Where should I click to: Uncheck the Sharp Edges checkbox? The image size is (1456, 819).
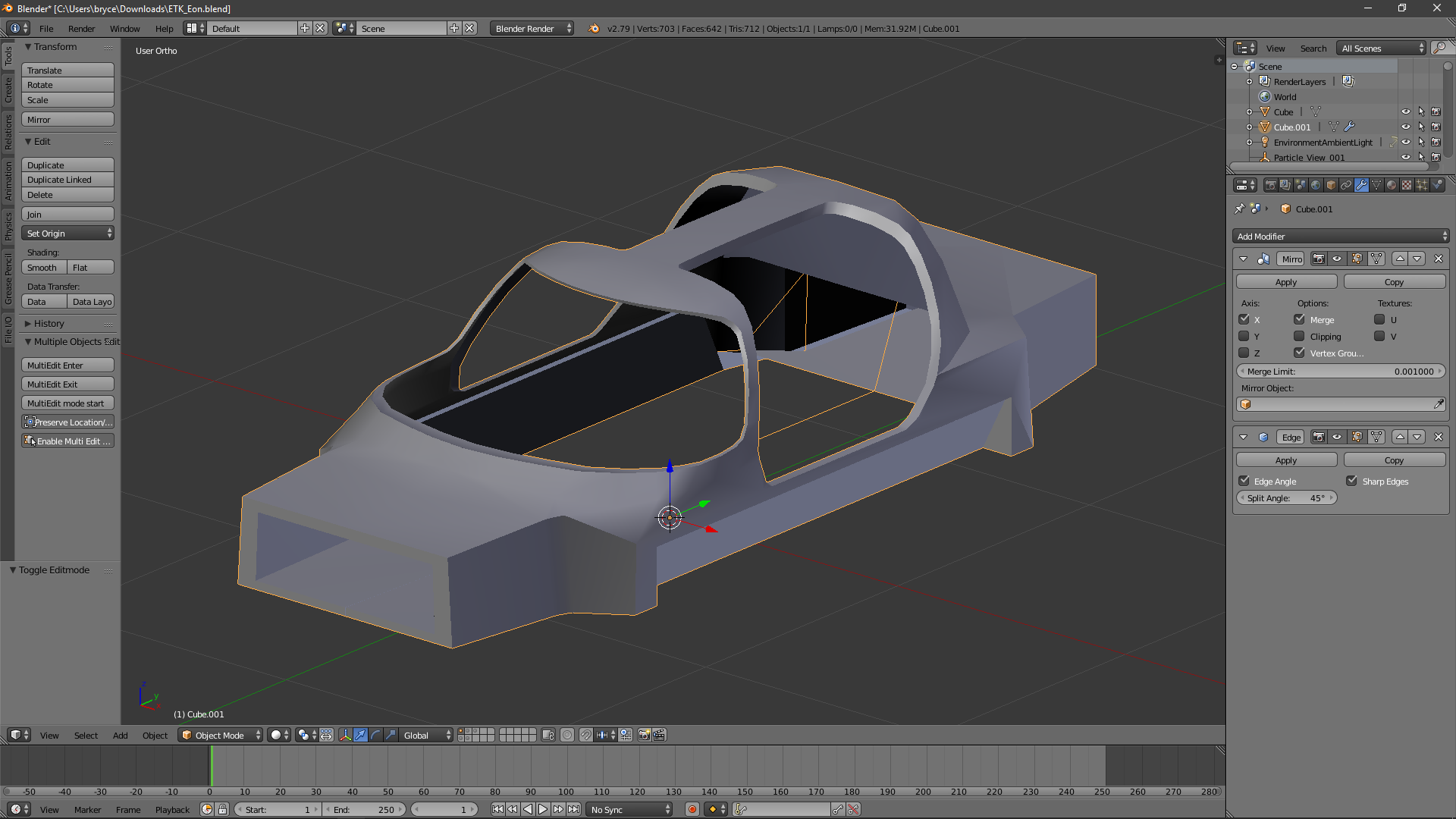[1351, 481]
